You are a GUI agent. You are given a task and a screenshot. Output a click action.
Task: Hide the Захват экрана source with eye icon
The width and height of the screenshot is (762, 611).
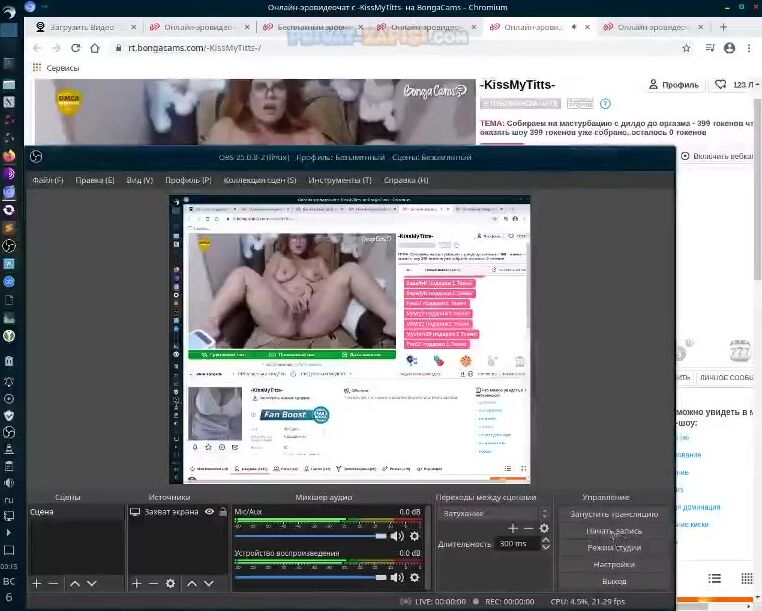[209, 512]
